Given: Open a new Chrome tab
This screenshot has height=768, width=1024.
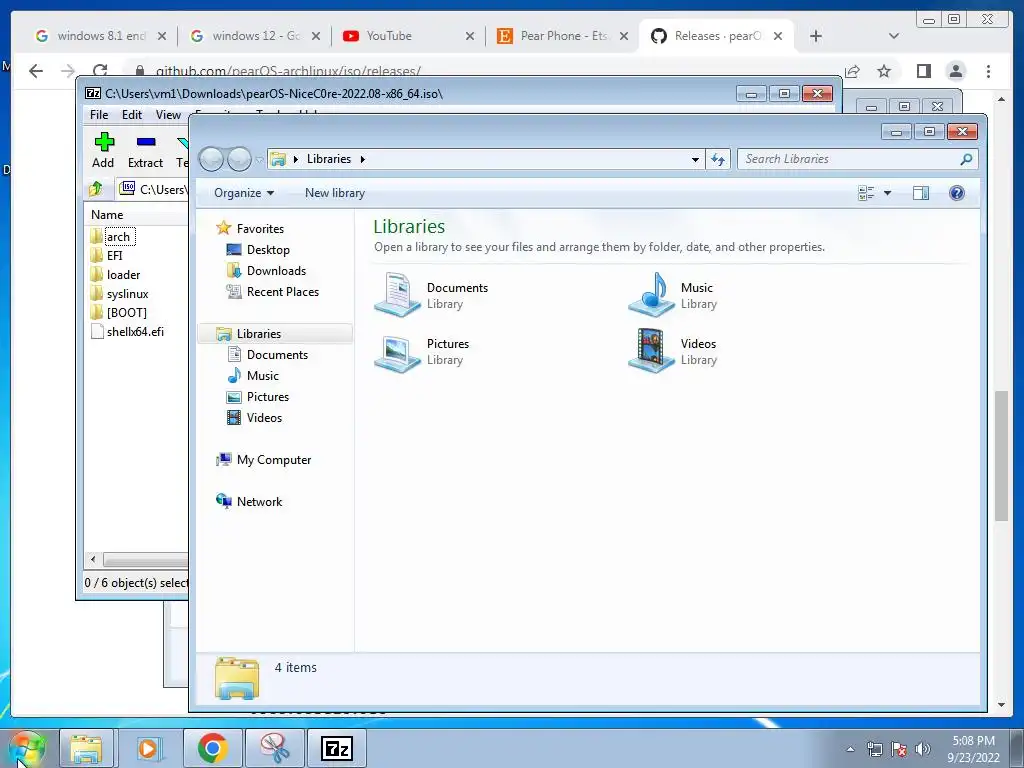Looking at the screenshot, I should click(816, 36).
